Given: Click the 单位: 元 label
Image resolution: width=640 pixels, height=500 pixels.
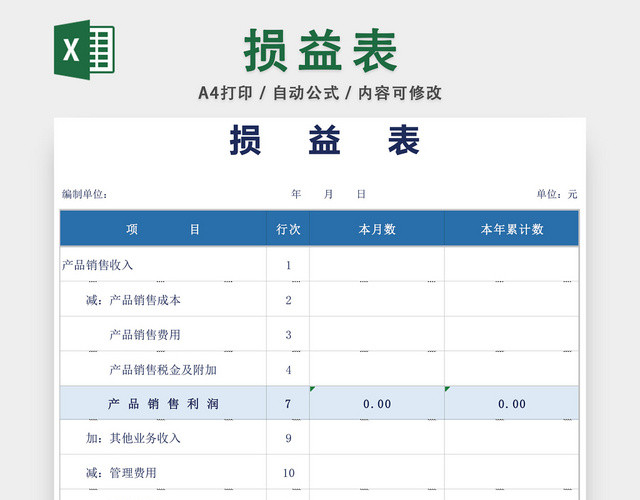Looking at the screenshot, I should point(557,194).
